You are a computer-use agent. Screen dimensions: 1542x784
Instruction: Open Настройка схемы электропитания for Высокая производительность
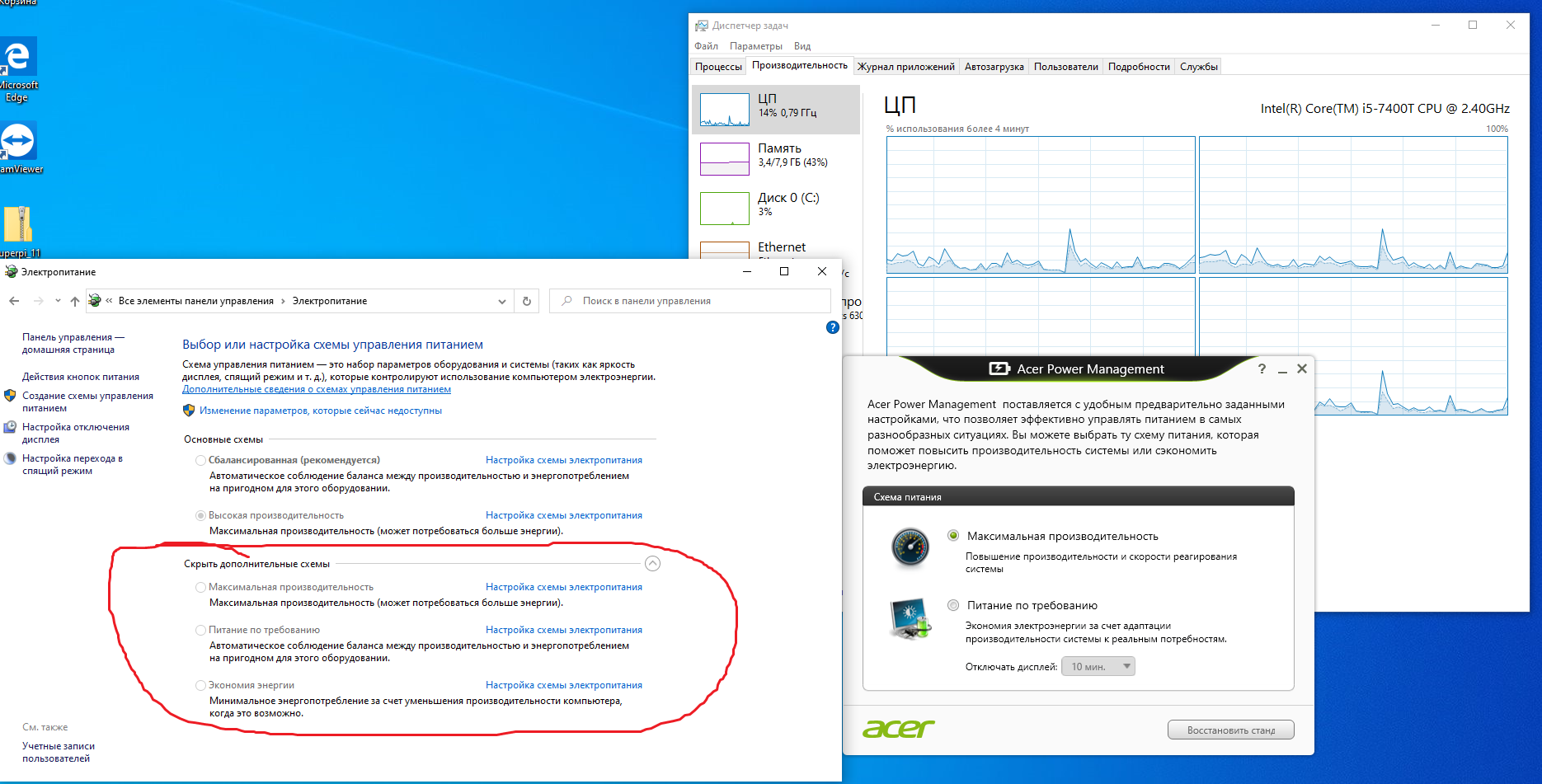click(x=564, y=515)
